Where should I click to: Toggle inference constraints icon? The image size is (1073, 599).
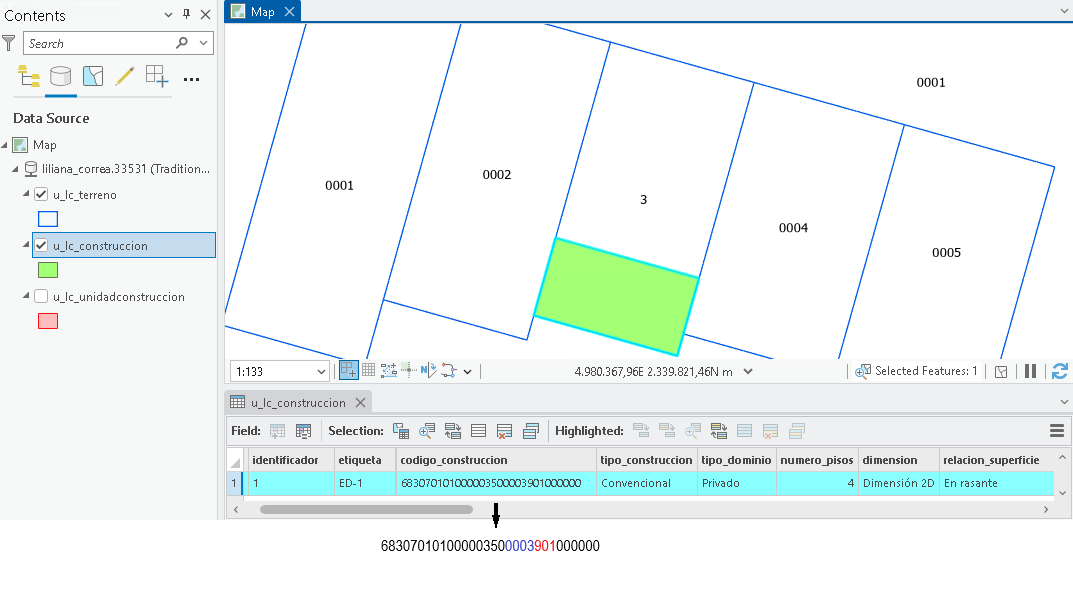pyautogui.click(x=409, y=370)
